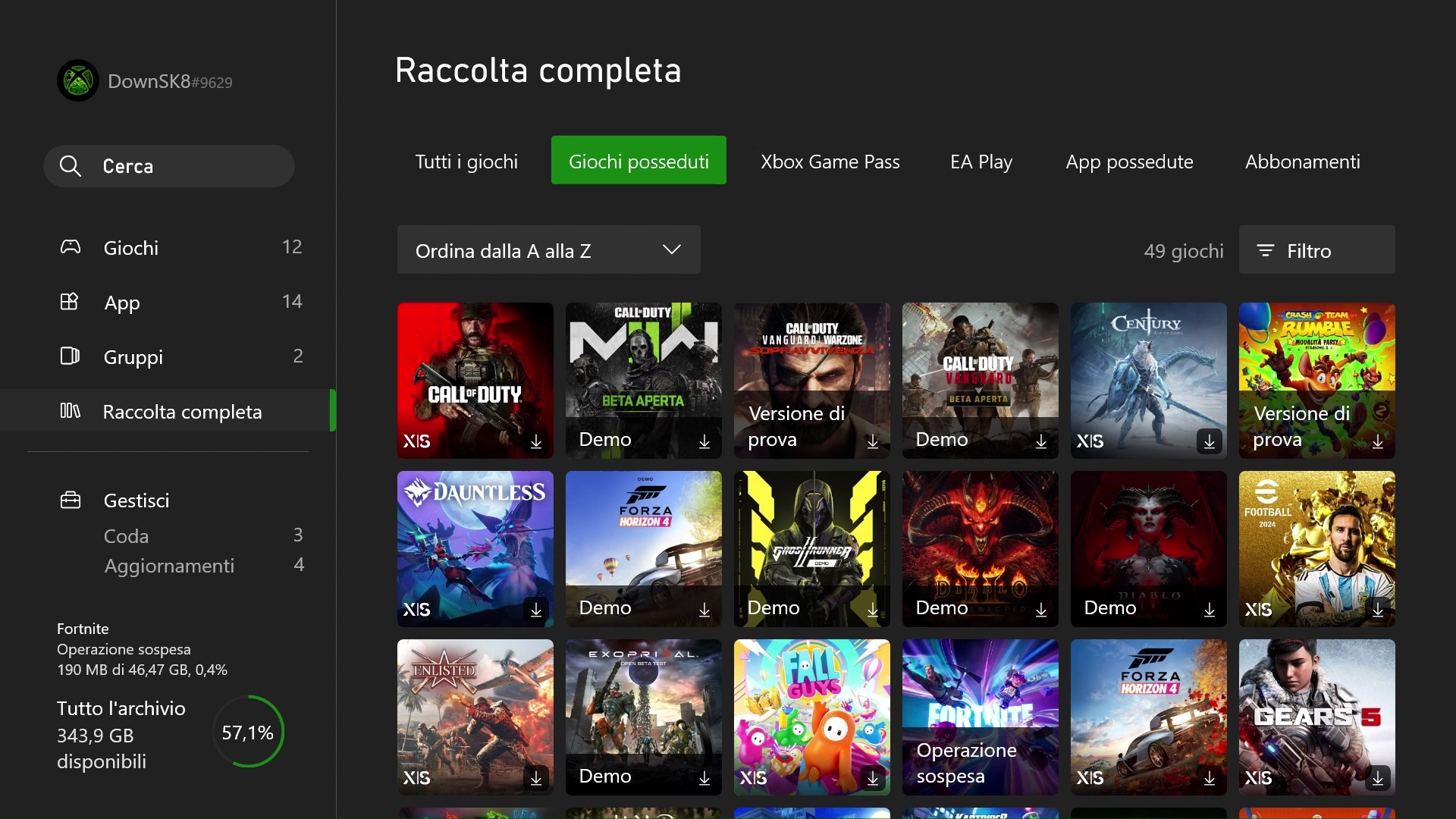Click the App grid icon in the sidebar
The height and width of the screenshot is (819, 1456).
coord(70,302)
